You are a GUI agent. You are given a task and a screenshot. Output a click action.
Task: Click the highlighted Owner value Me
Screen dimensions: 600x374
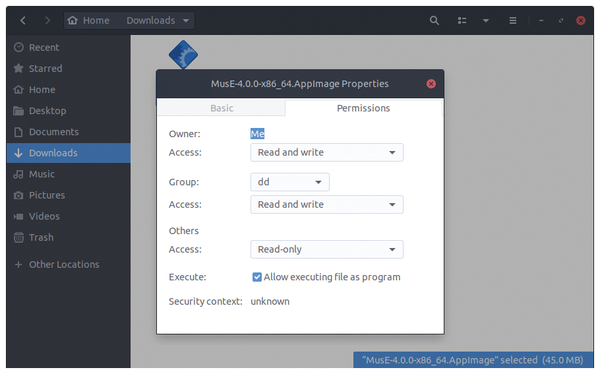(257, 134)
